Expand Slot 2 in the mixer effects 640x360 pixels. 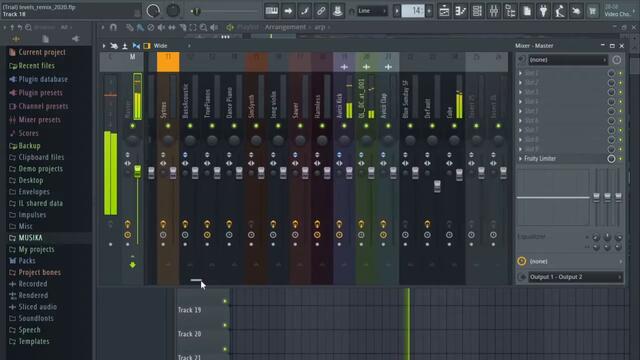click(x=520, y=82)
